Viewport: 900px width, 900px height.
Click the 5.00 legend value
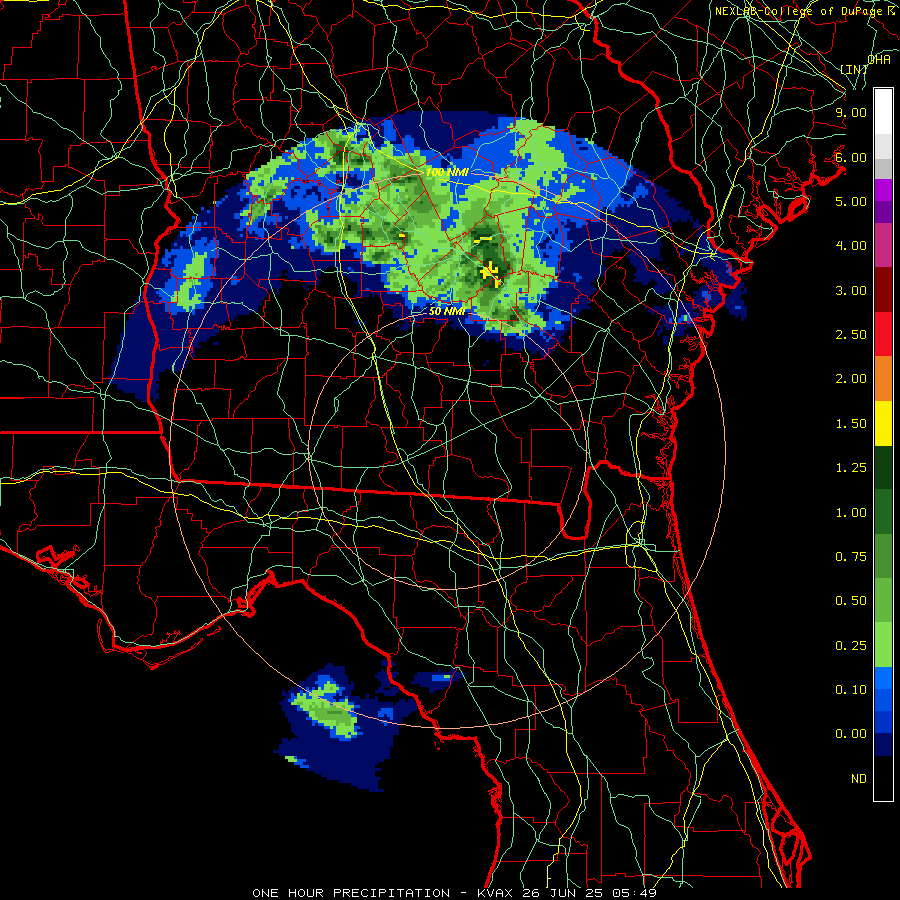851,201
